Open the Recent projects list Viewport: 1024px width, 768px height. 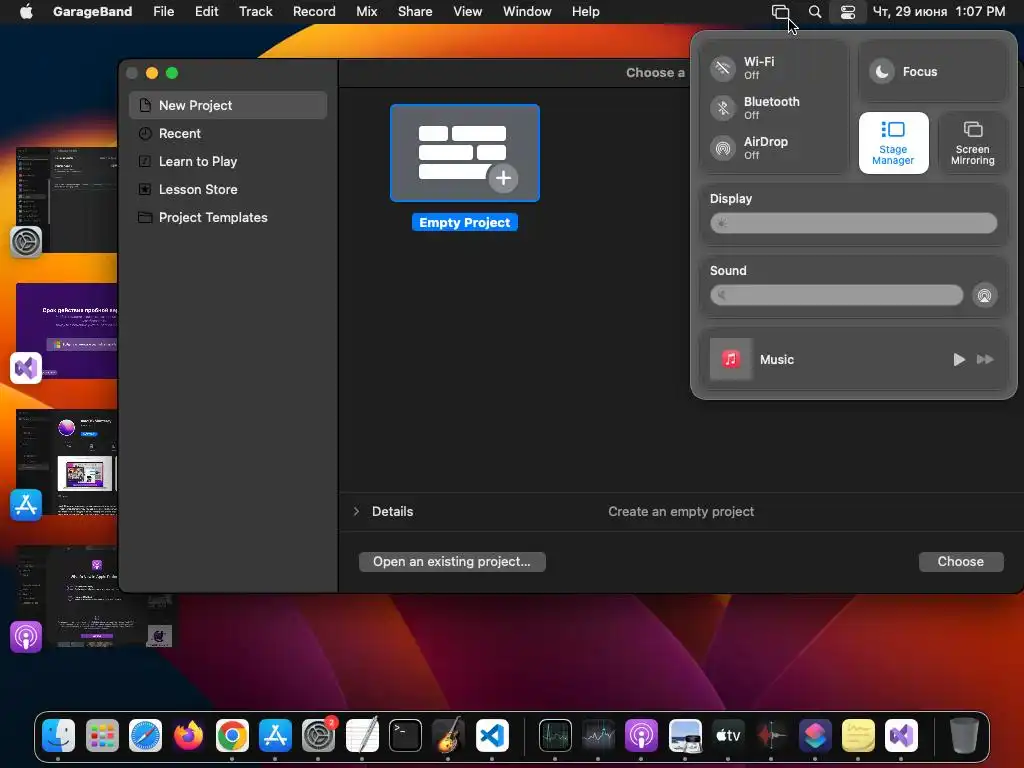[x=228, y=133]
